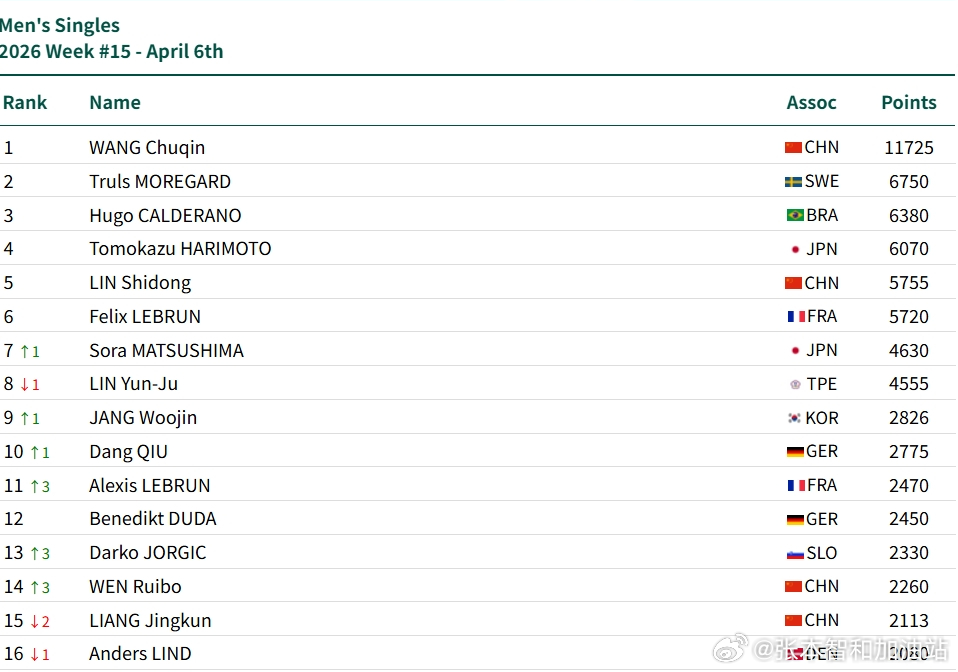Click green up arrow beside rank 7

(x=26, y=351)
